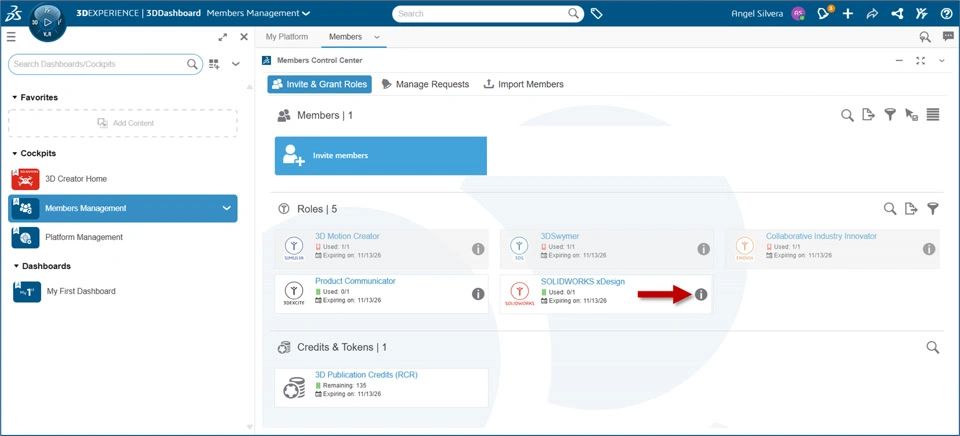Search roles with magnifier in Roles header
The width and height of the screenshot is (960, 436).
point(890,209)
